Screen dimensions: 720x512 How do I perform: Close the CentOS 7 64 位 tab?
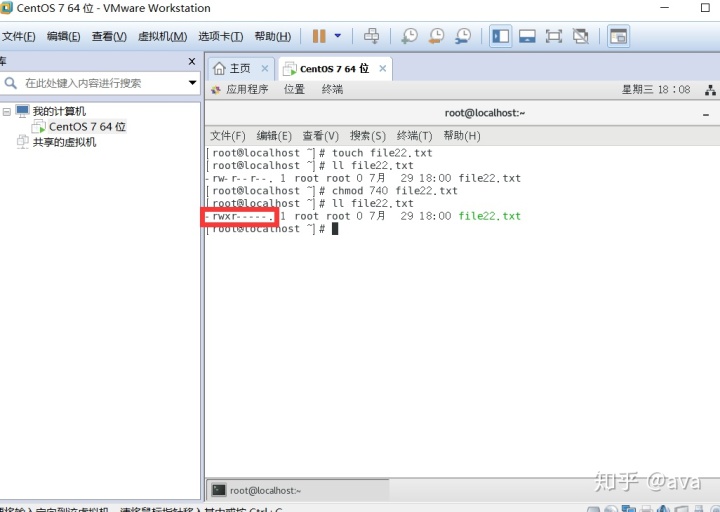(382, 68)
